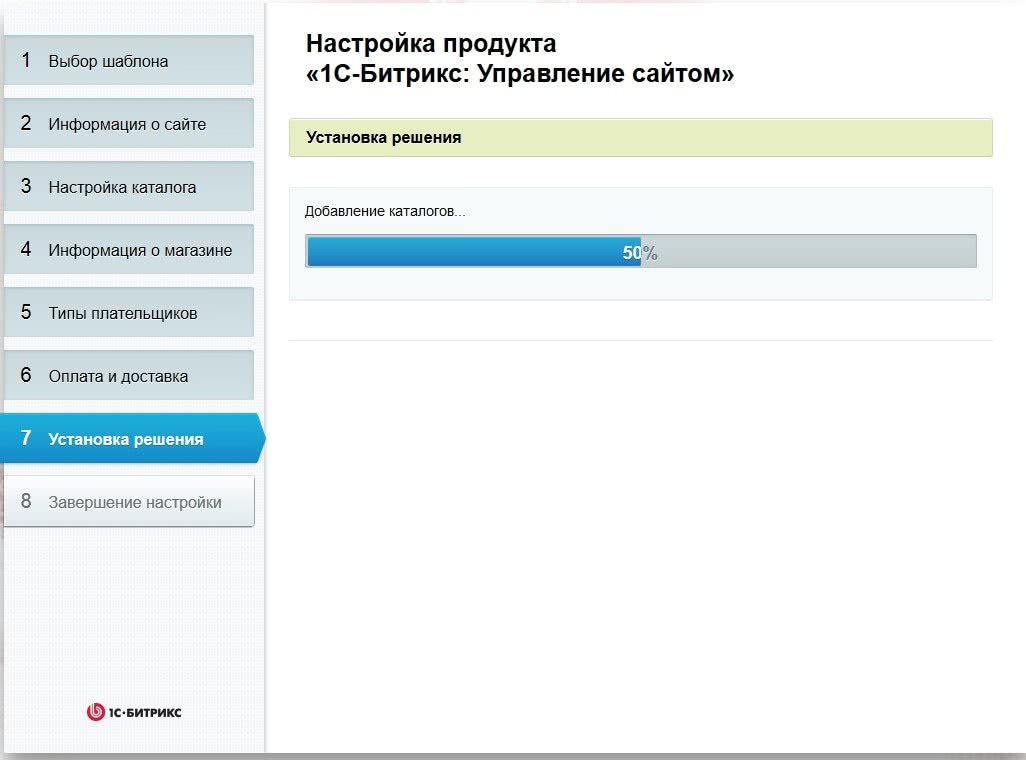Go to step 2 Информация о сайте
Viewport: 1026px width, 760px height.
pos(129,123)
